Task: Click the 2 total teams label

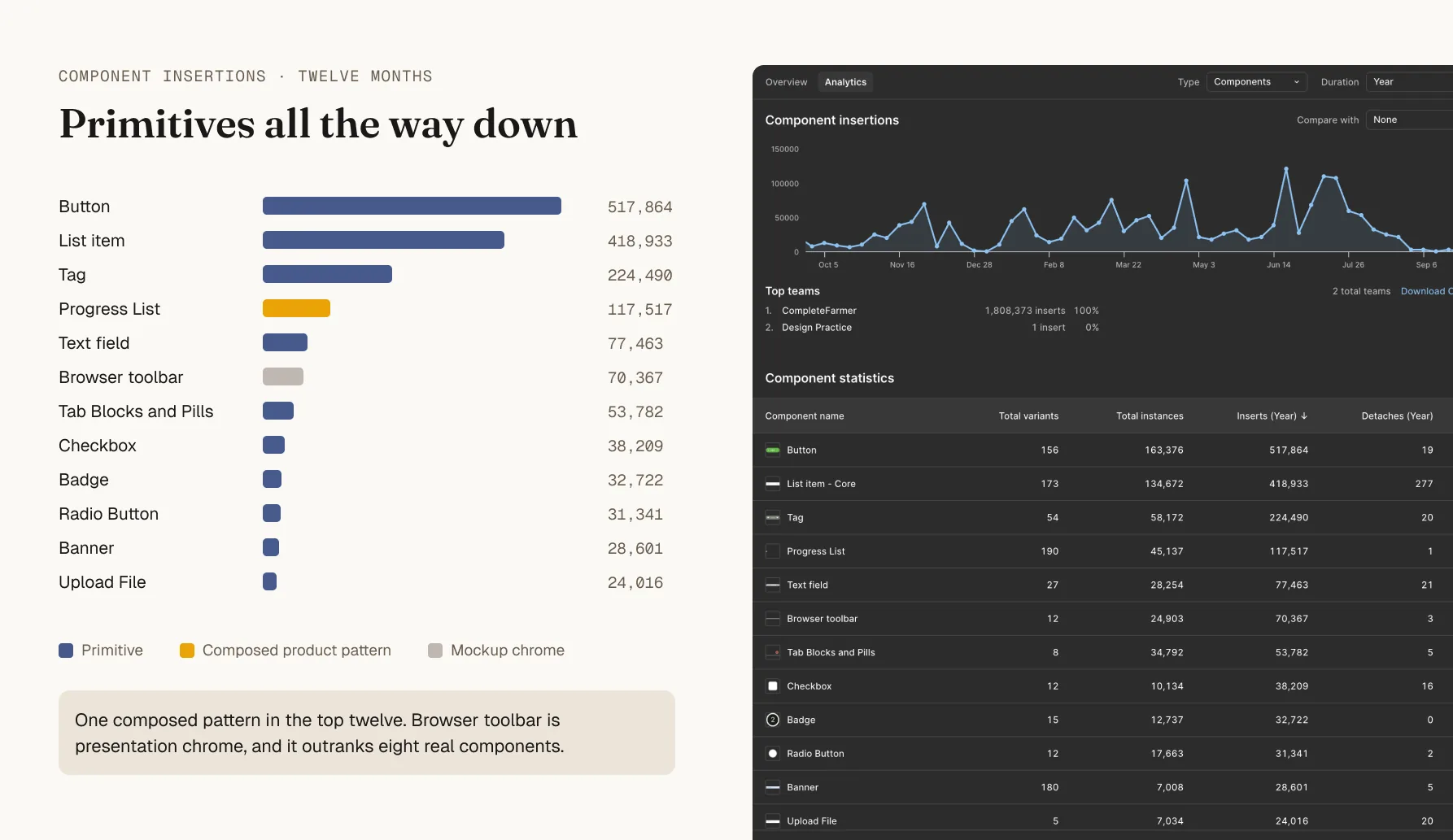Action: [1361, 291]
